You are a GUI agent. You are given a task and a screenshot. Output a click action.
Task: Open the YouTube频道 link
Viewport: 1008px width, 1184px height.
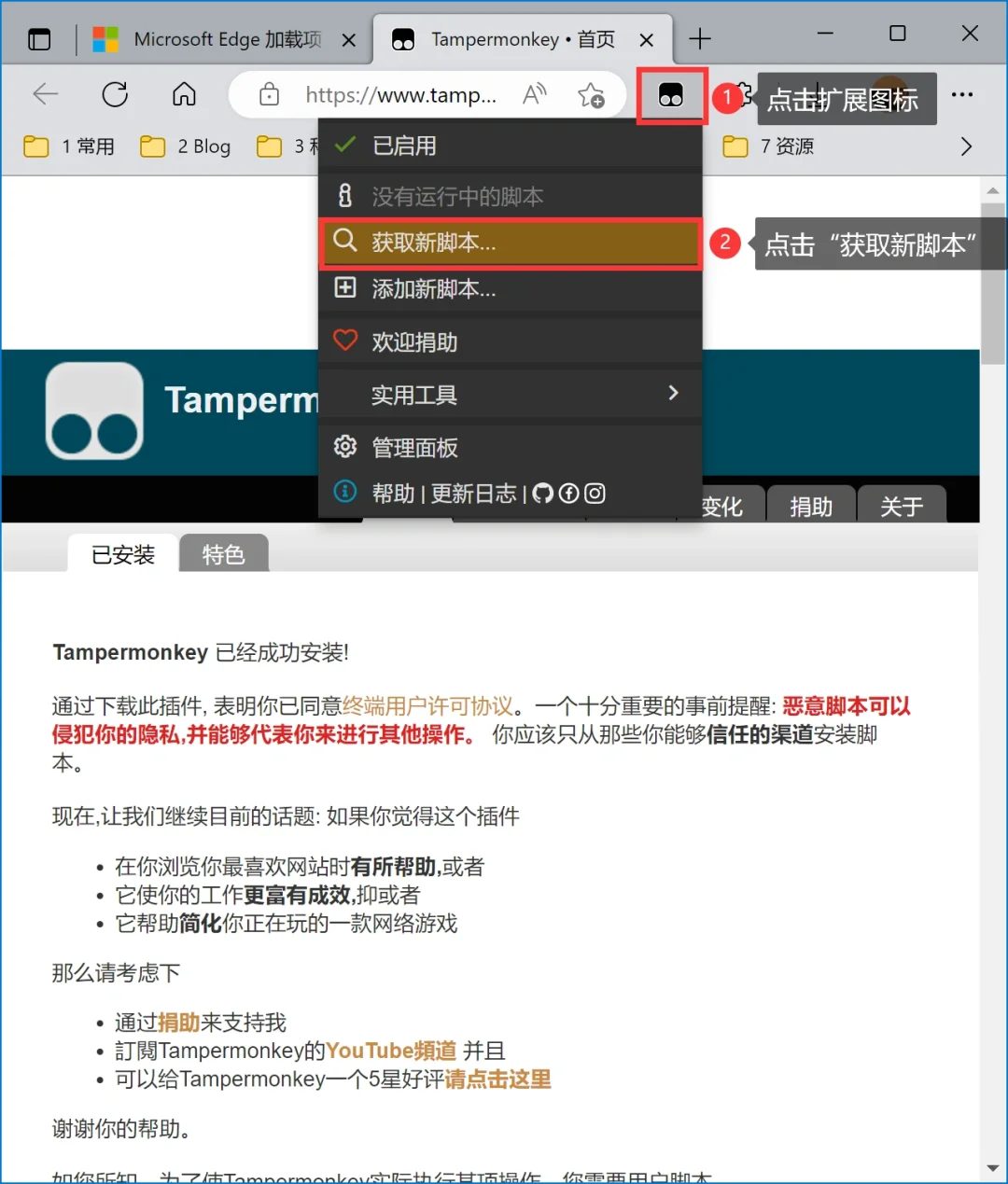pos(391,1051)
